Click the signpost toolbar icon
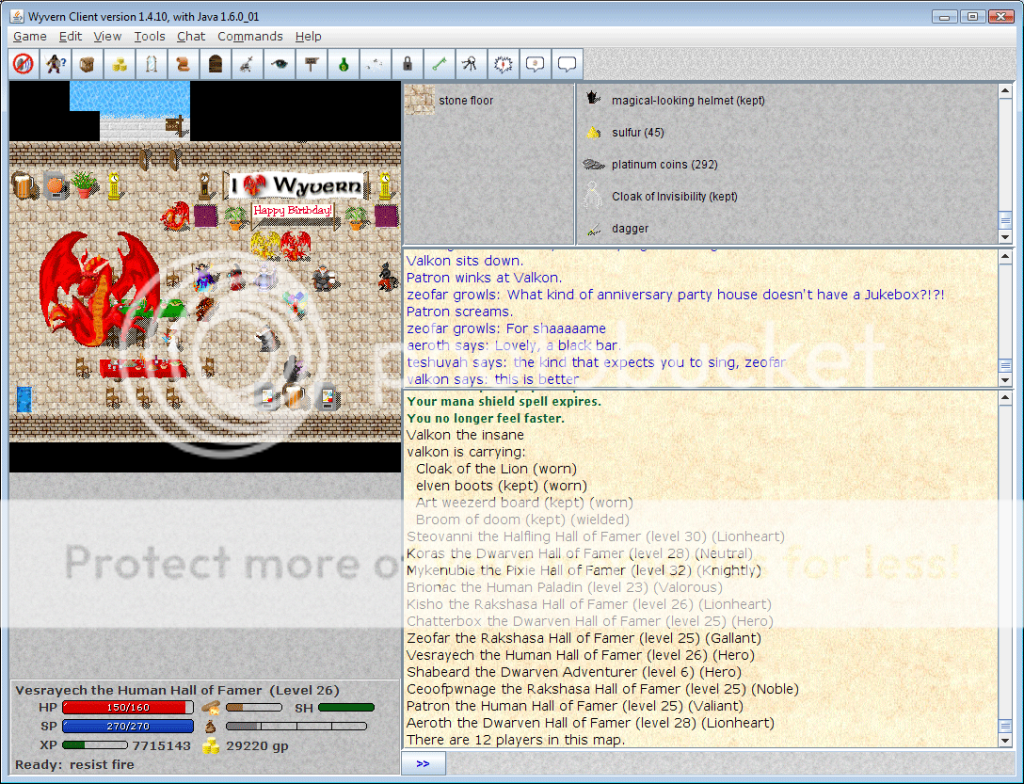Screen dimensions: 1024x784 click(x=312, y=64)
